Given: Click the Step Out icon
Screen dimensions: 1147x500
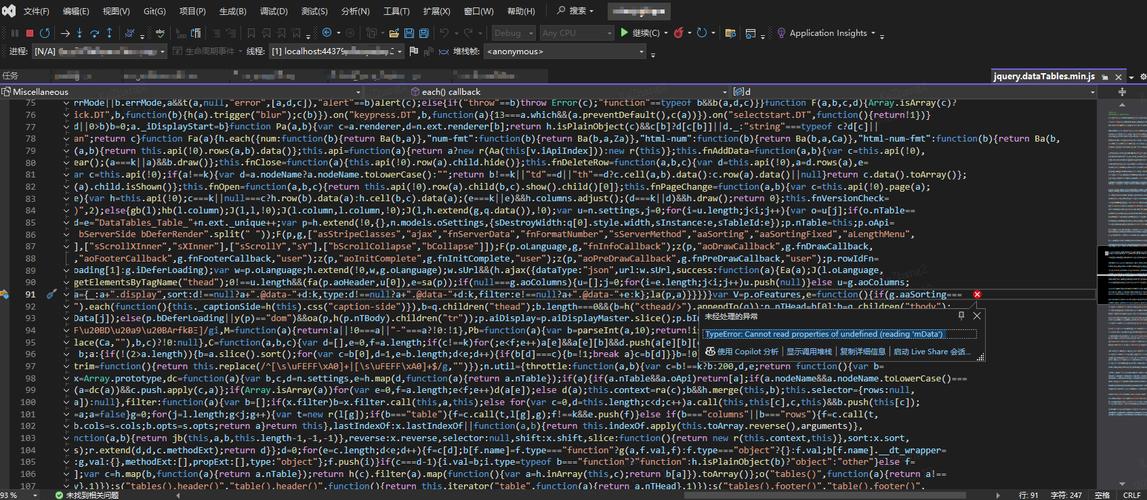Looking at the screenshot, I should pyautogui.click(x=109, y=33).
